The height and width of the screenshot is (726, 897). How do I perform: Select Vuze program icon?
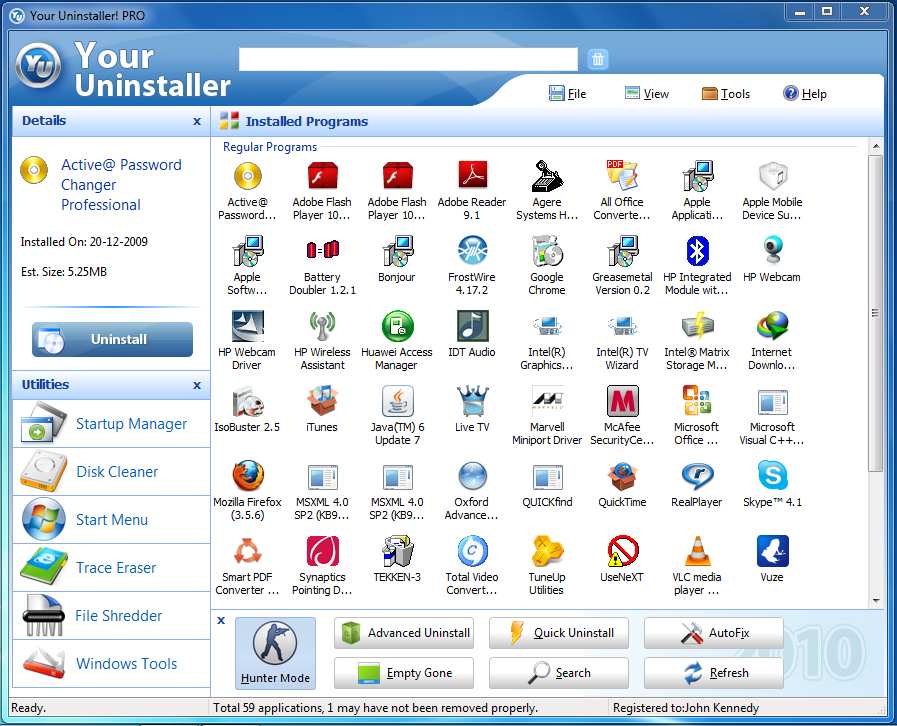772,551
